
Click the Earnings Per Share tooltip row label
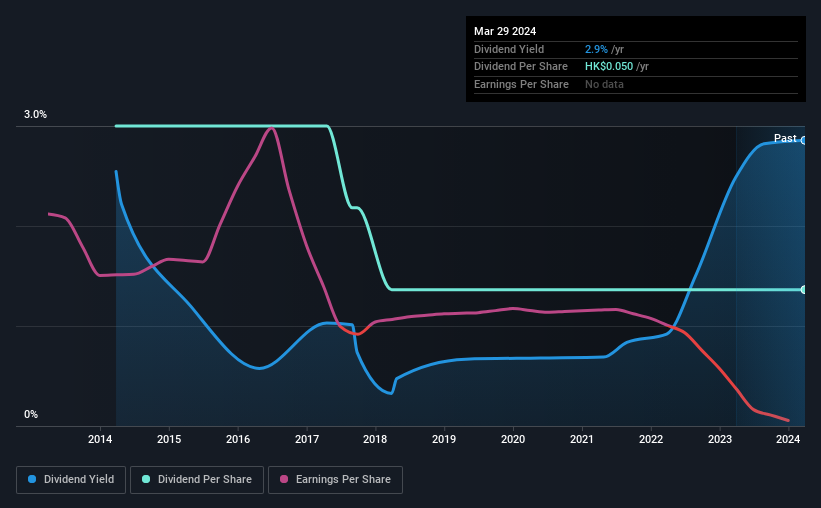[521, 84]
